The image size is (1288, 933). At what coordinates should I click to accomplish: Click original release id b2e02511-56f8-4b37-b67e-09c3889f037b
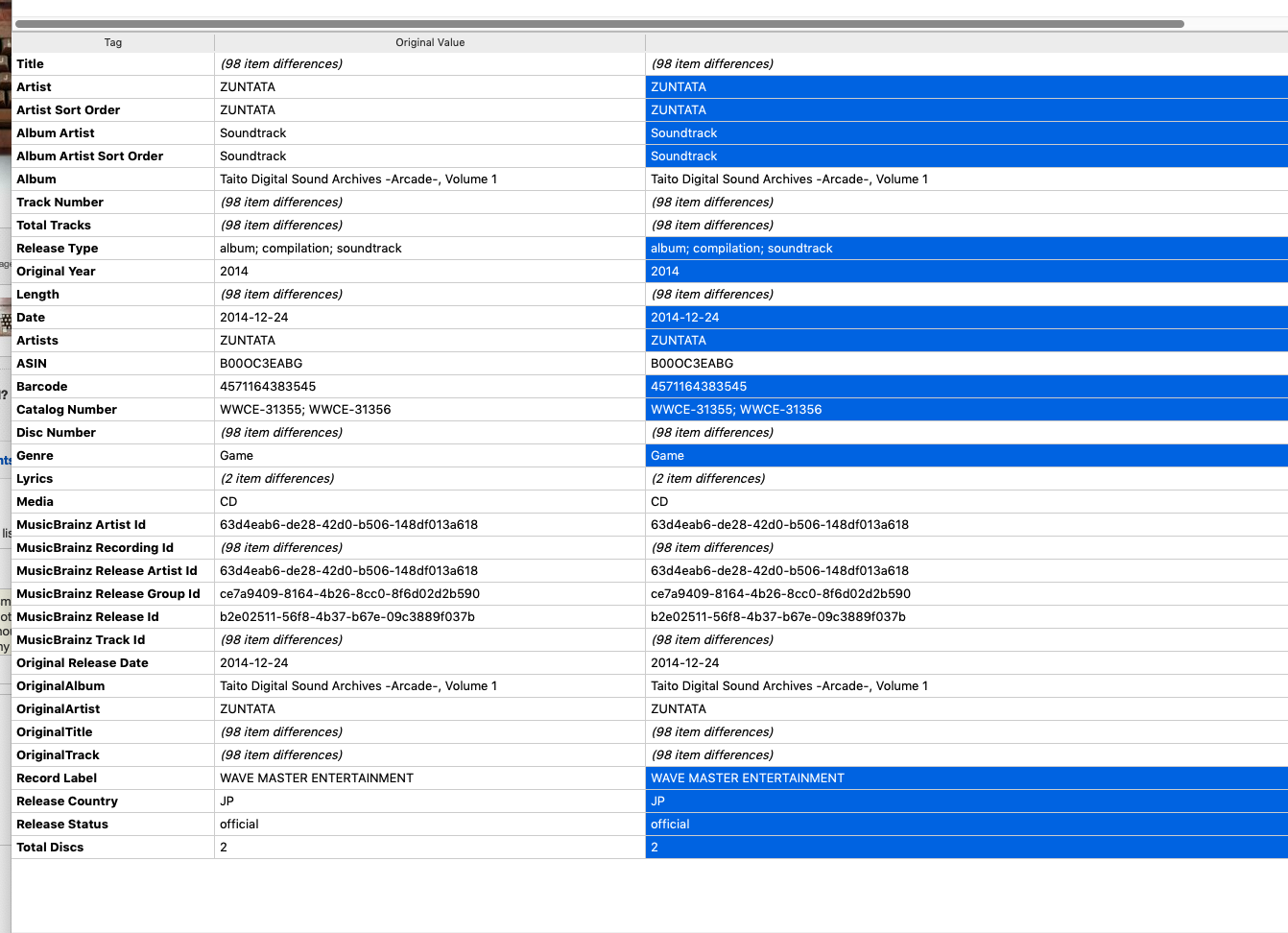pos(347,617)
